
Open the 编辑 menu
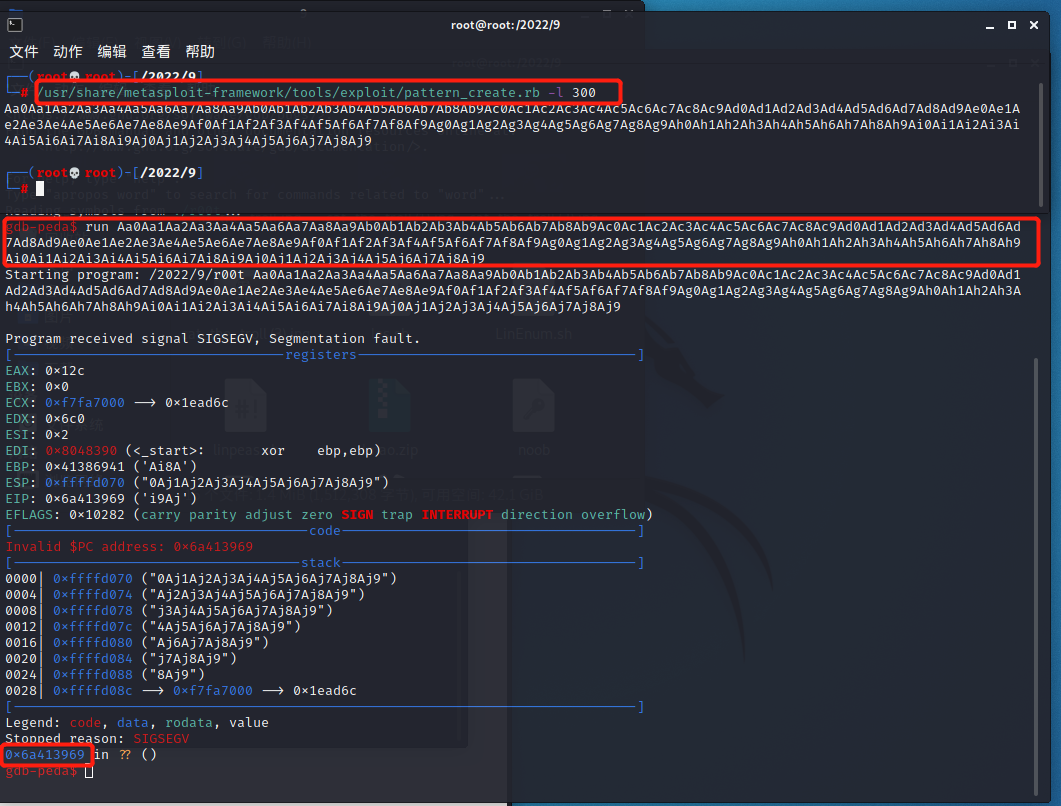click(112, 51)
